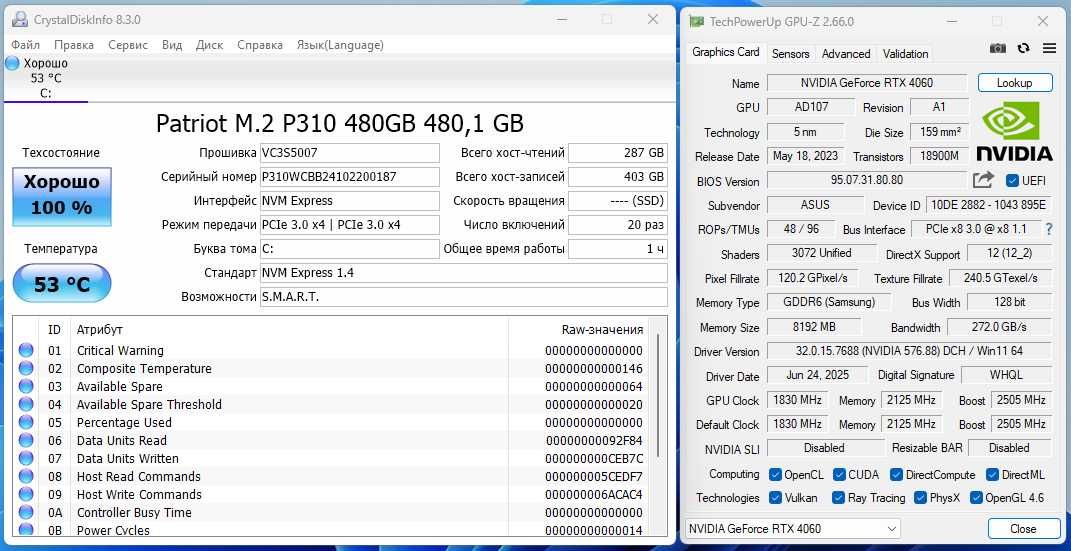
Task: Click status orb for Controller Busy Time row
Action: (x=26, y=513)
